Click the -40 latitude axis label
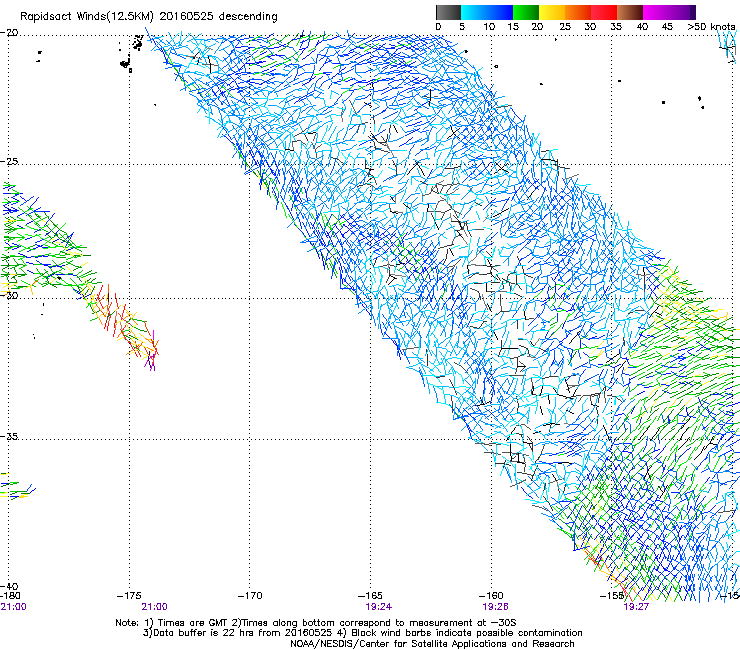 [x=9, y=586]
